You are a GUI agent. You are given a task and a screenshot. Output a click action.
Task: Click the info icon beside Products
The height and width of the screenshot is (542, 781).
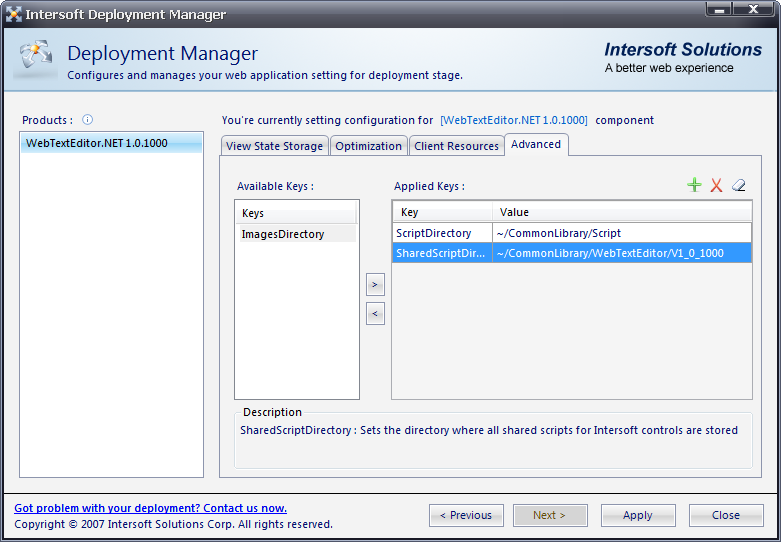87,120
